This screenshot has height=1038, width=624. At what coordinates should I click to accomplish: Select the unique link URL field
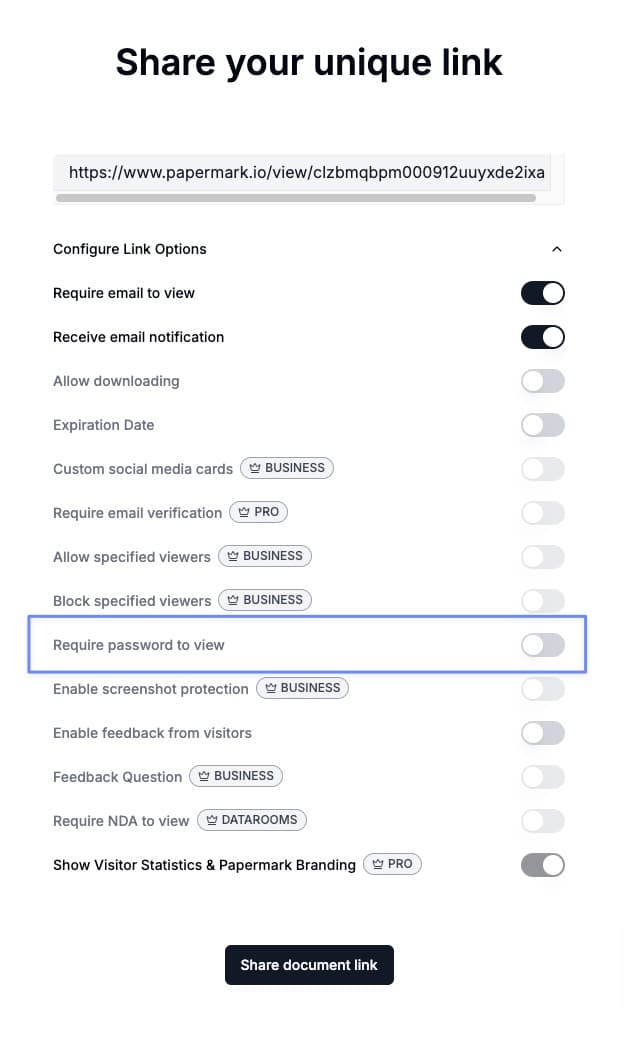tap(306, 172)
